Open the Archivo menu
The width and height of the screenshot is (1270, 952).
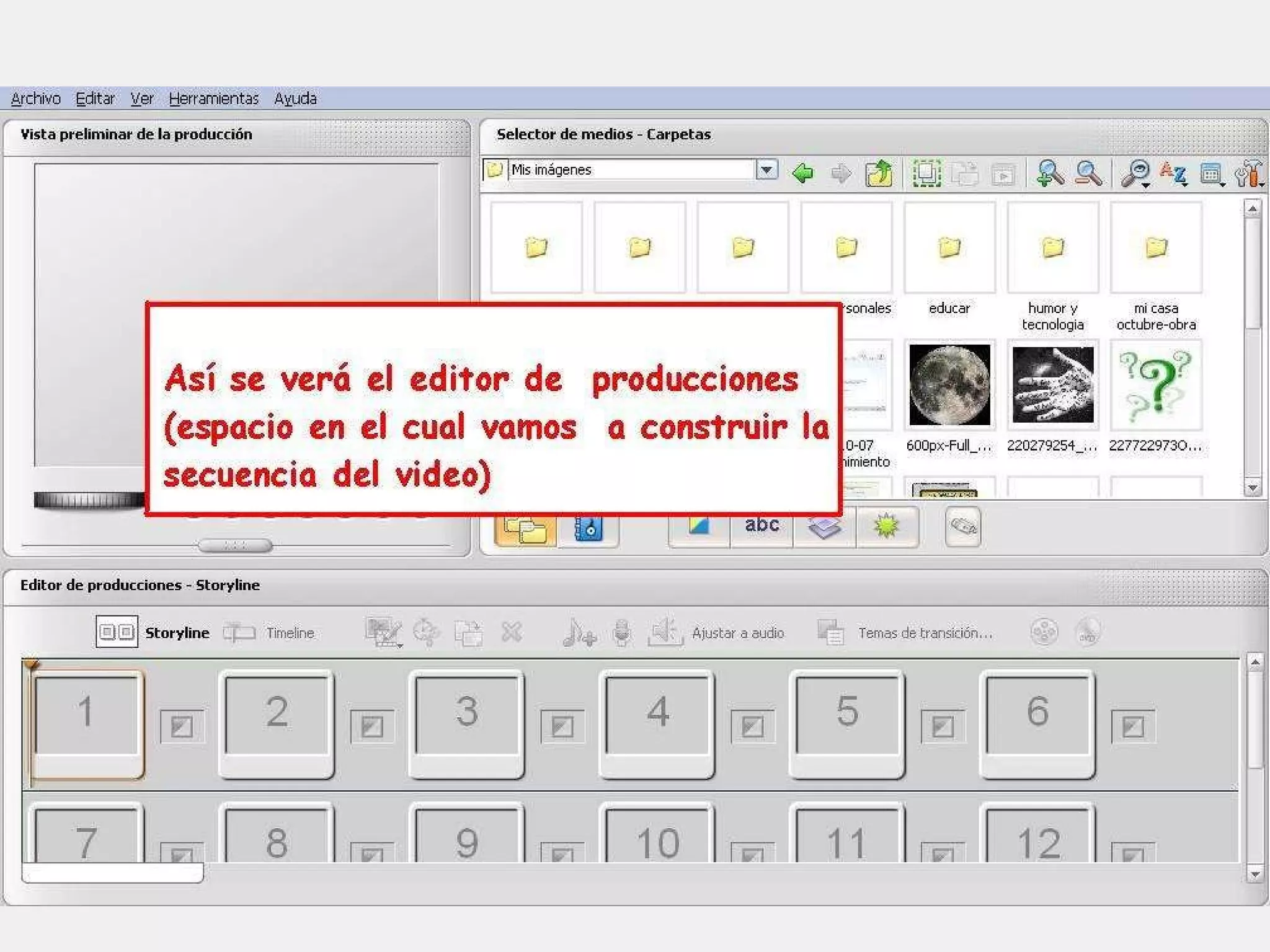pyautogui.click(x=35, y=99)
